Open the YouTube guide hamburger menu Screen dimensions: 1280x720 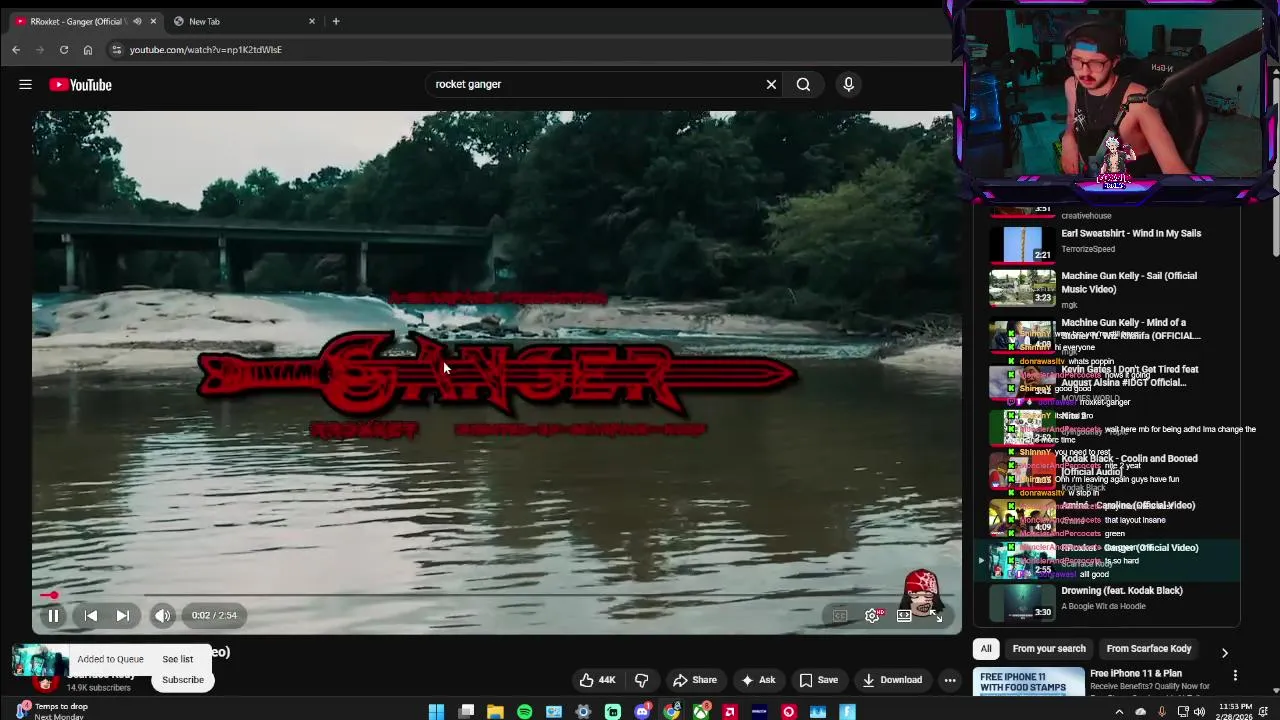[25, 85]
